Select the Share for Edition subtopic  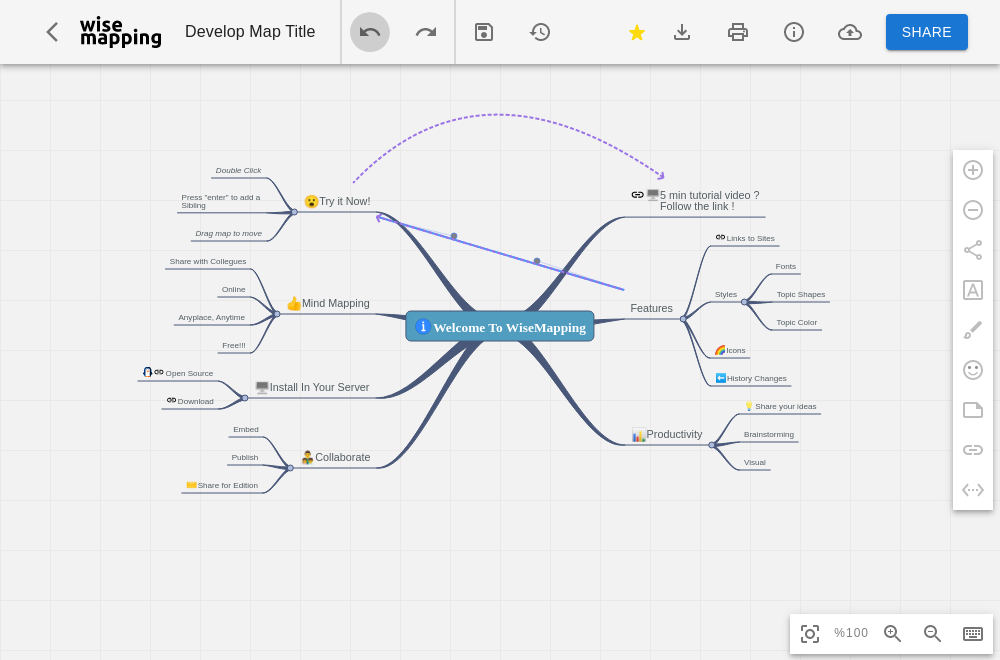click(222, 485)
